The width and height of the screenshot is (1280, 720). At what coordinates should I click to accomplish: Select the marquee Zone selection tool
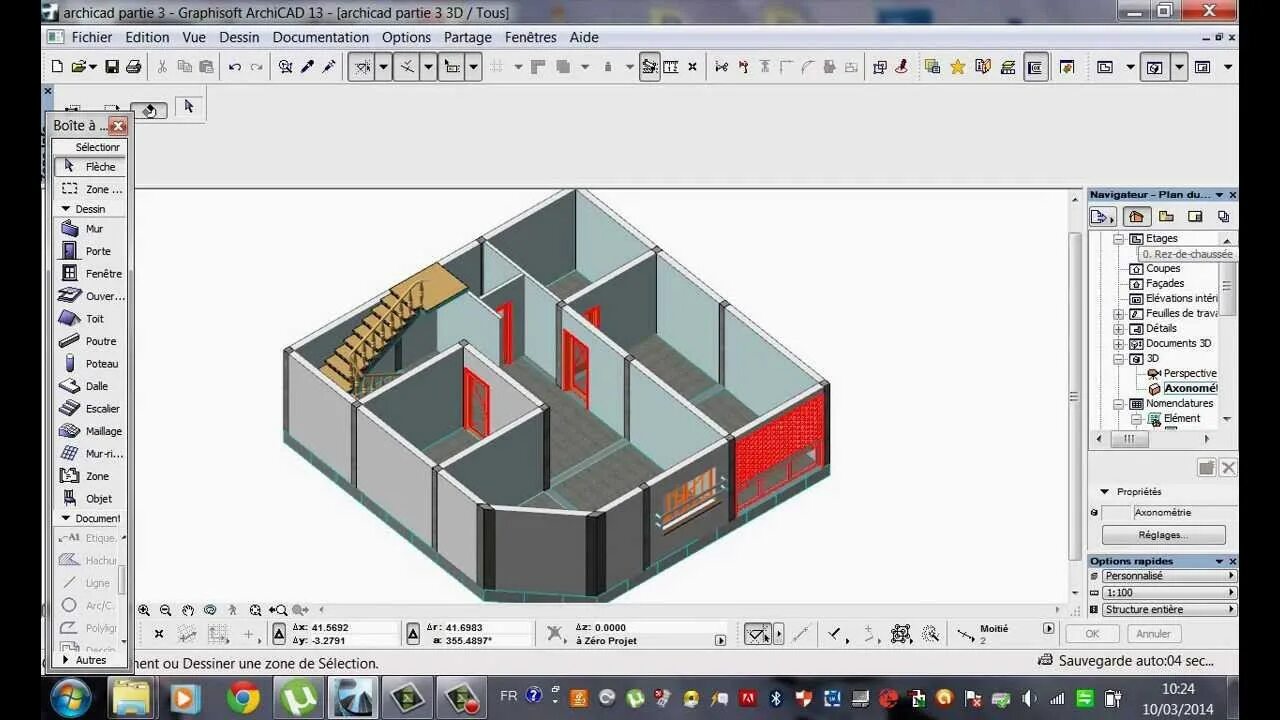pos(90,189)
